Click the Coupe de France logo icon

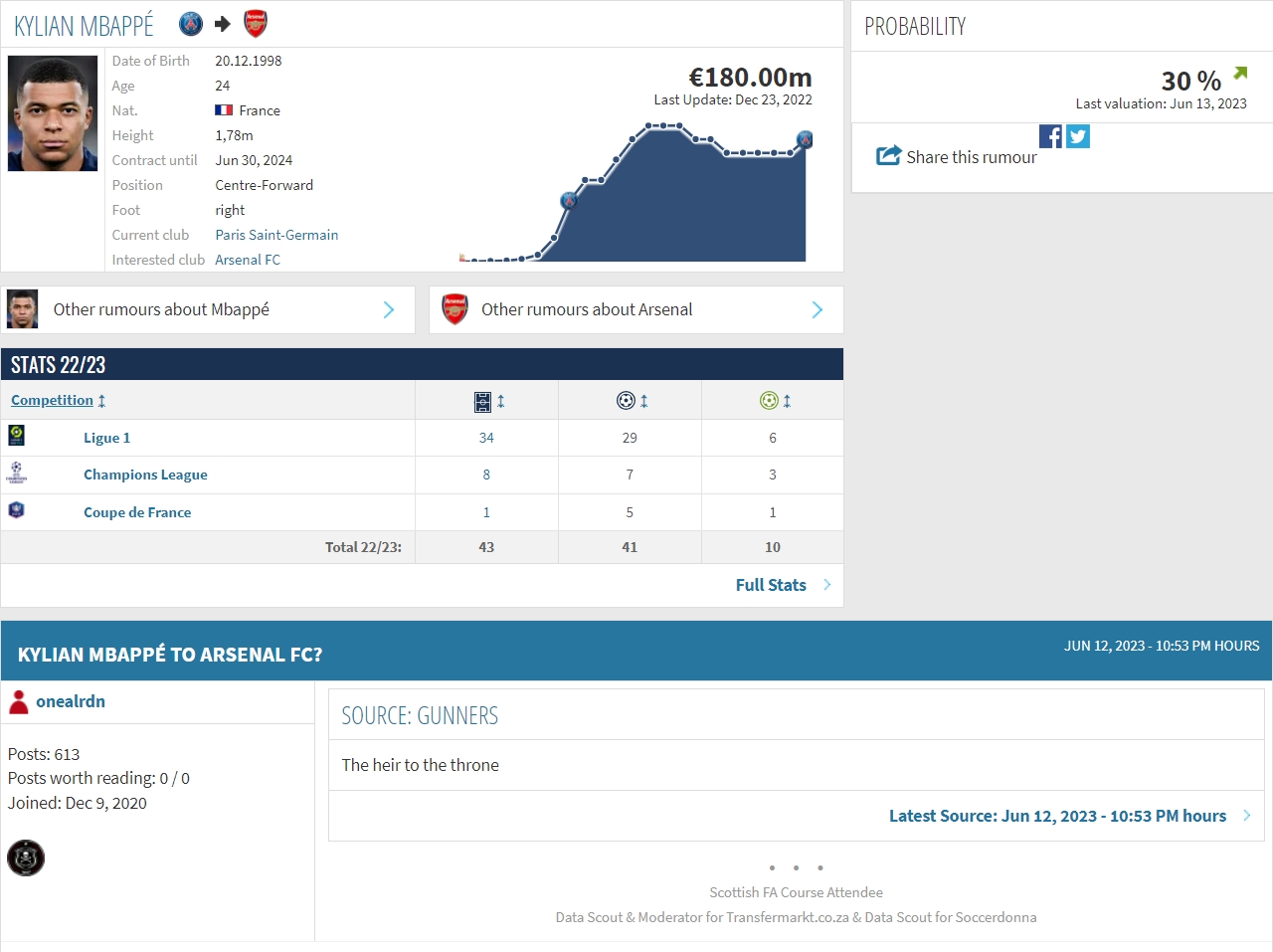point(16,510)
